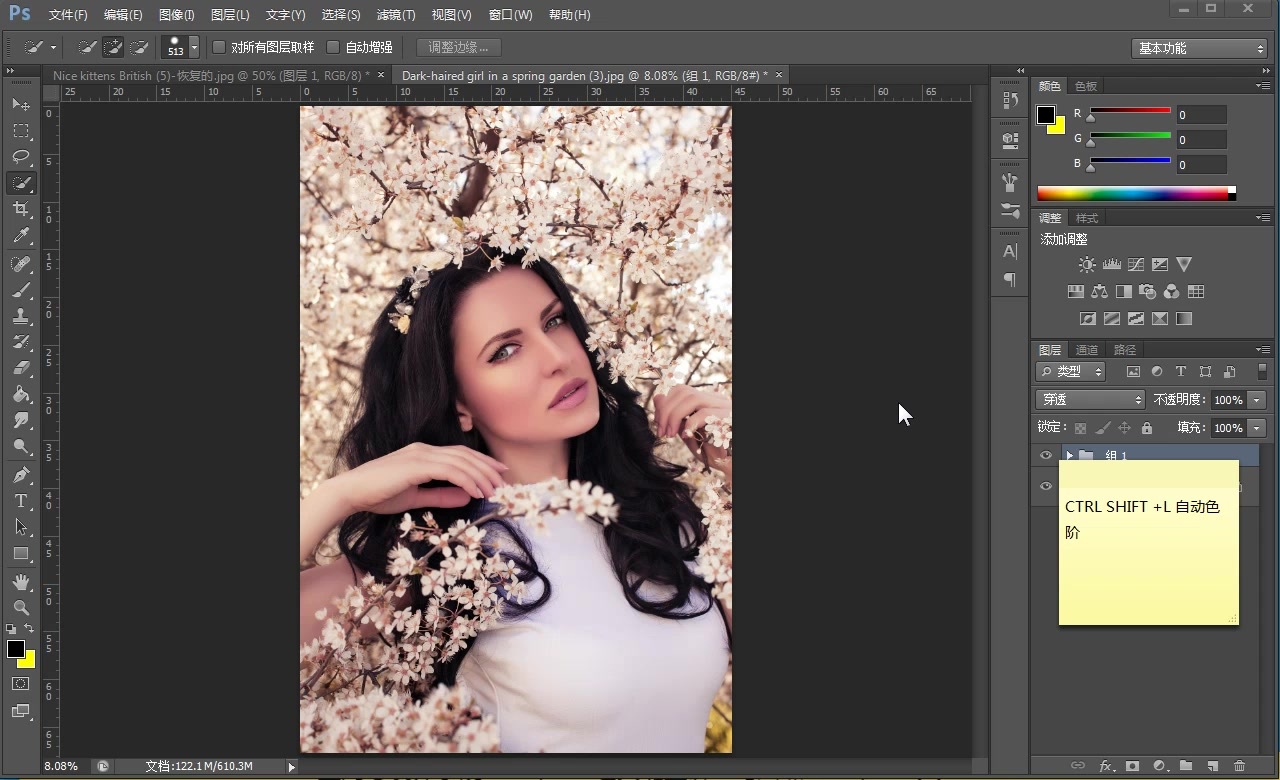Select the Zoom tool

point(21,608)
